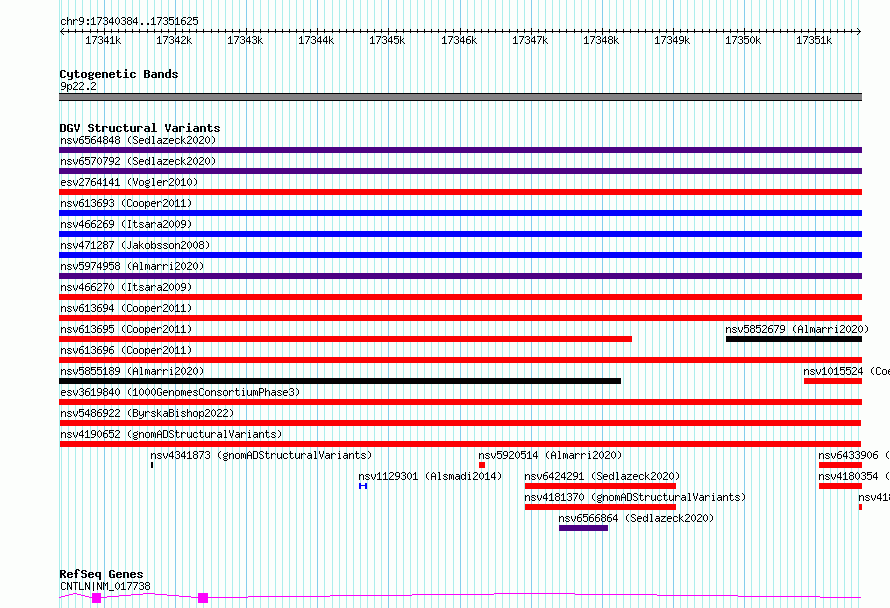Select the tiny black mark for nsv4341873
The image size is (890, 608).
click(x=152, y=466)
